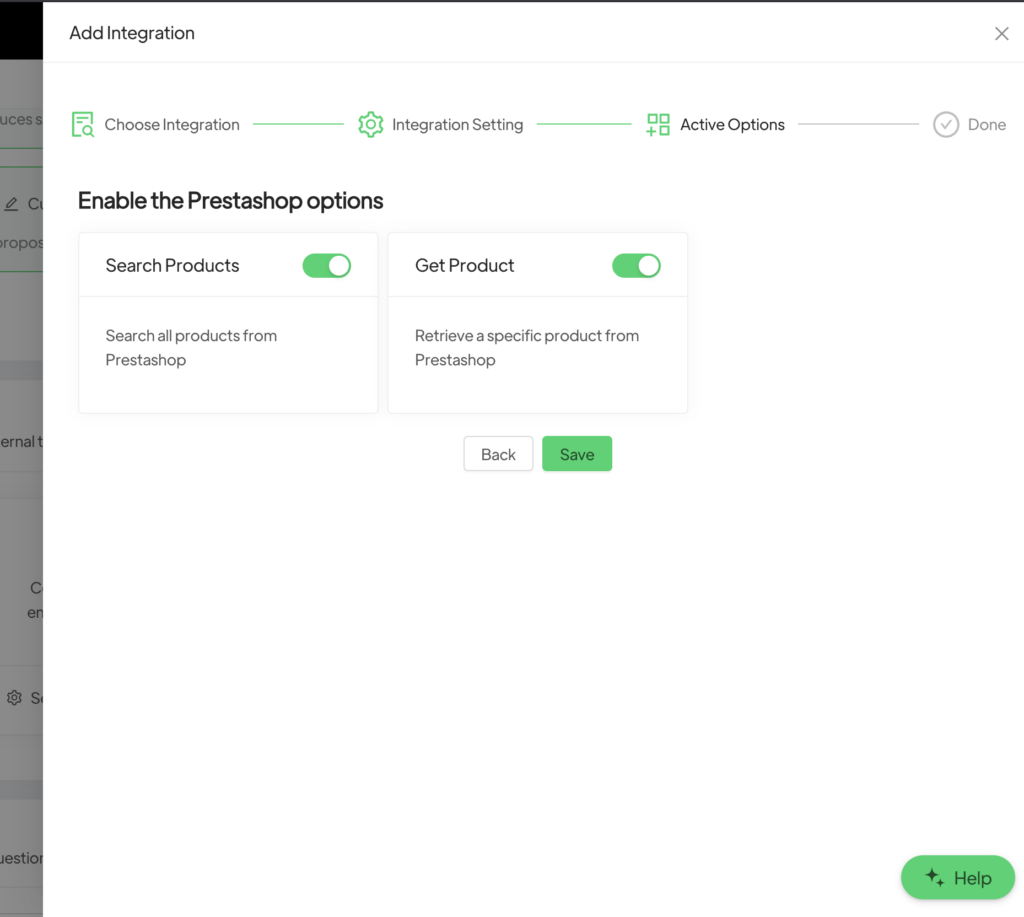Jump to the Integration Setting step label
This screenshot has width=1024, height=917.
pyautogui.click(x=457, y=125)
